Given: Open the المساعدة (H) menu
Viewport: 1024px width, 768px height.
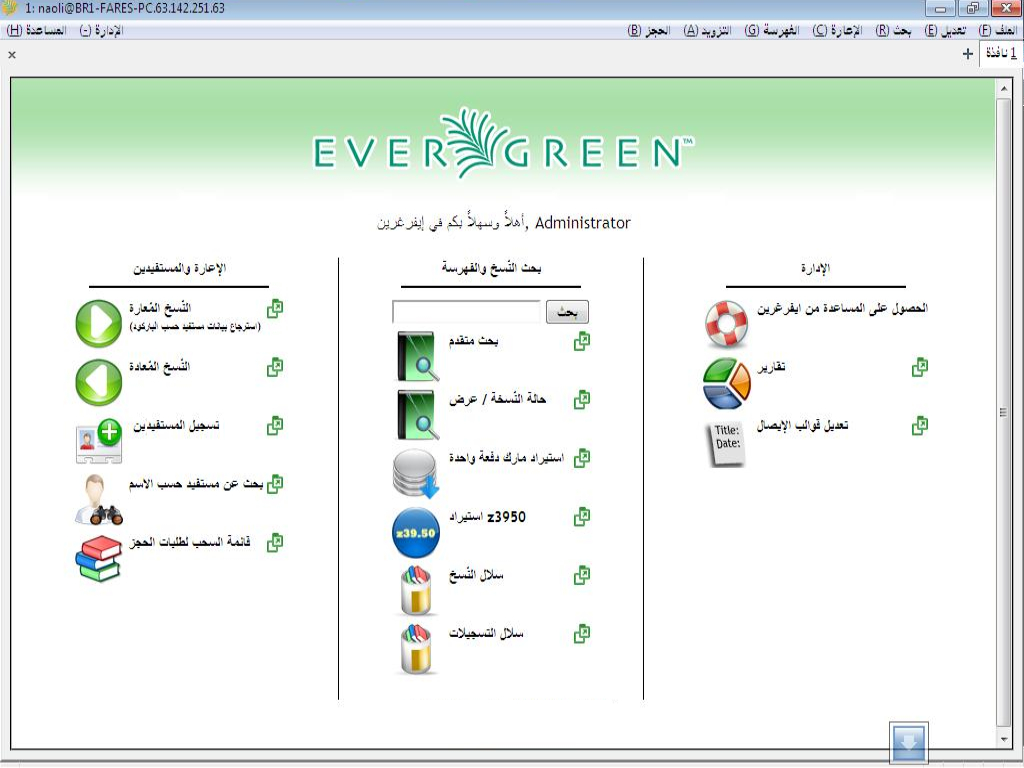Looking at the screenshot, I should [x=37, y=30].
